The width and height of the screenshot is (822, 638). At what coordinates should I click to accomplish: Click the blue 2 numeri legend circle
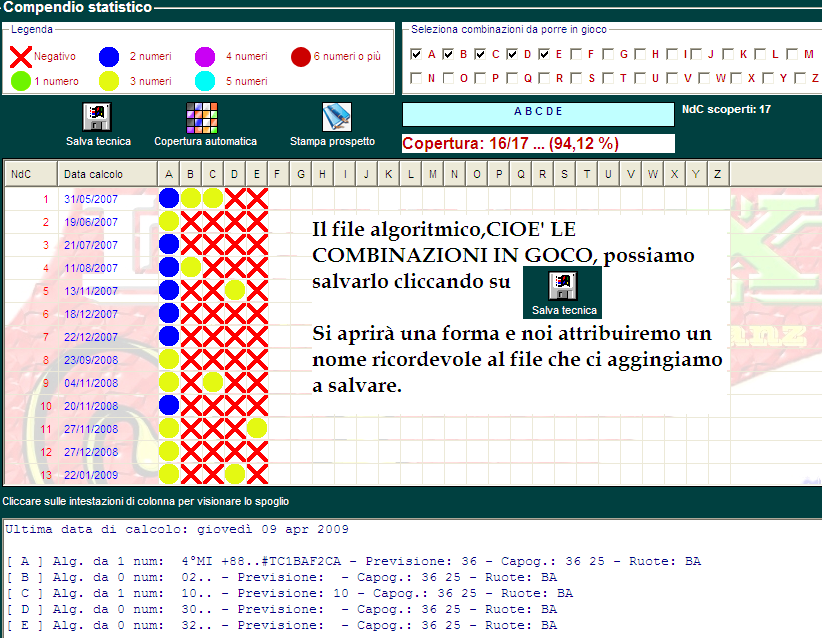pos(109,57)
